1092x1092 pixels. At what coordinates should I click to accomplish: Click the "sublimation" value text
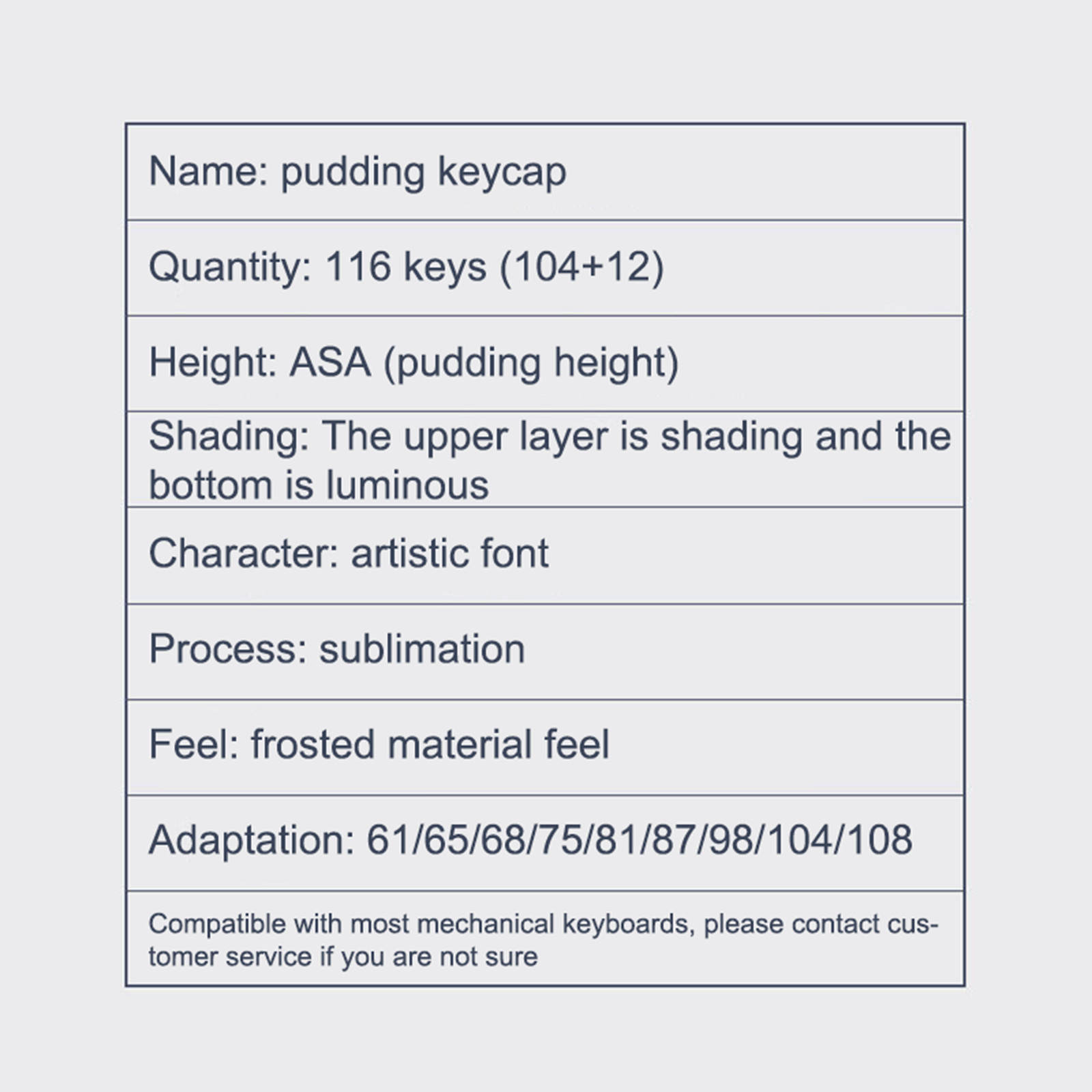[422, 648]
